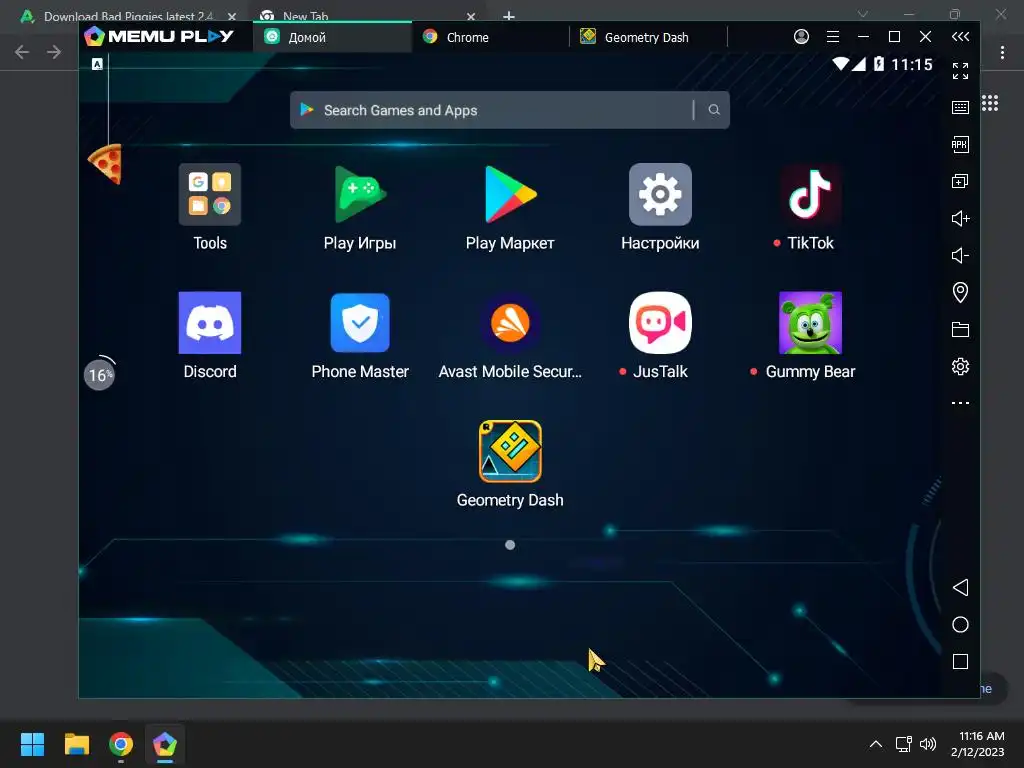
Task: Open File Explorer from taskbar
Action: 76,744
